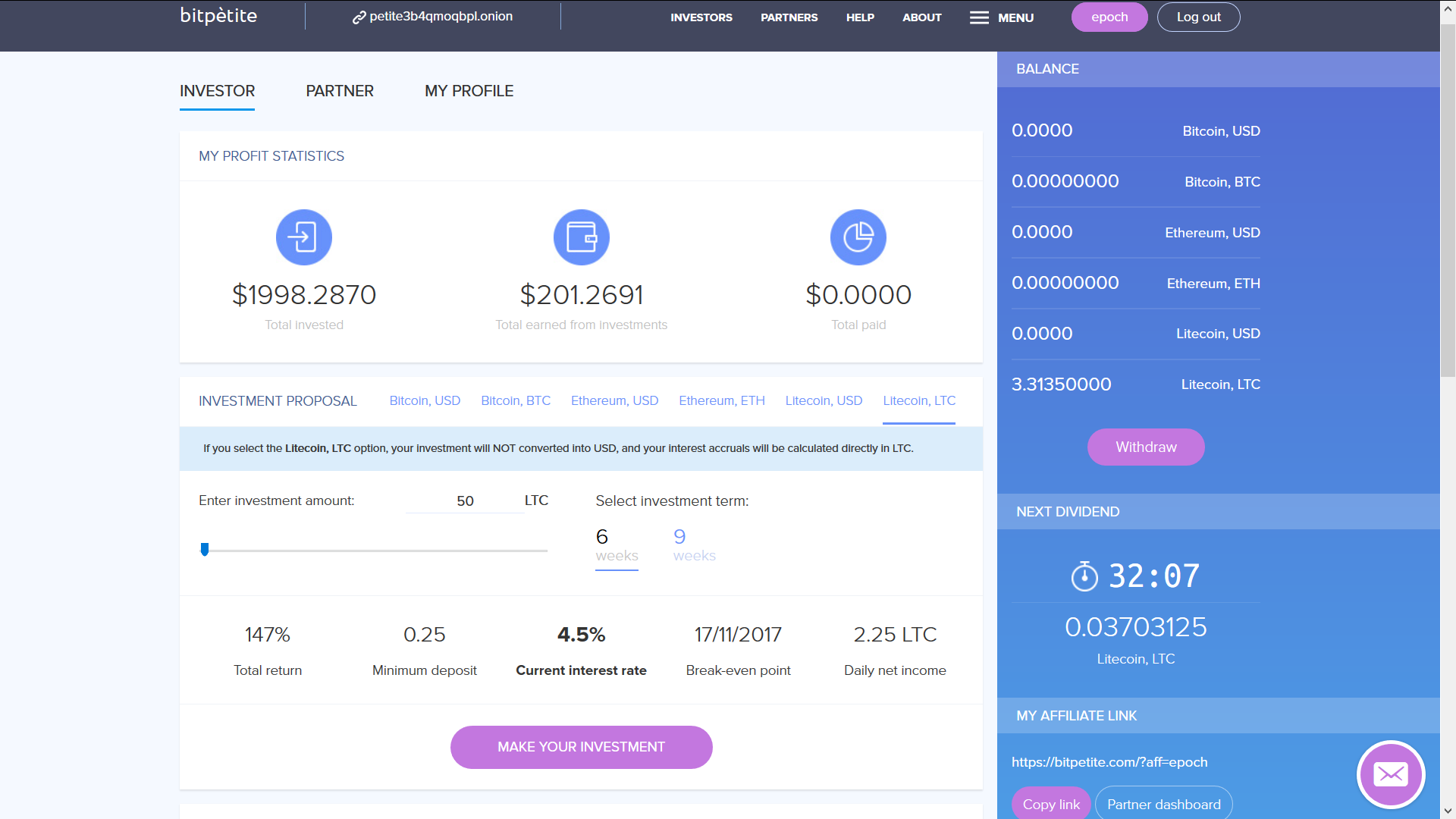Viewport: 1456px width, 819px height.
Task: Click the wallet icon for total earned
Action: coord(582,237)
